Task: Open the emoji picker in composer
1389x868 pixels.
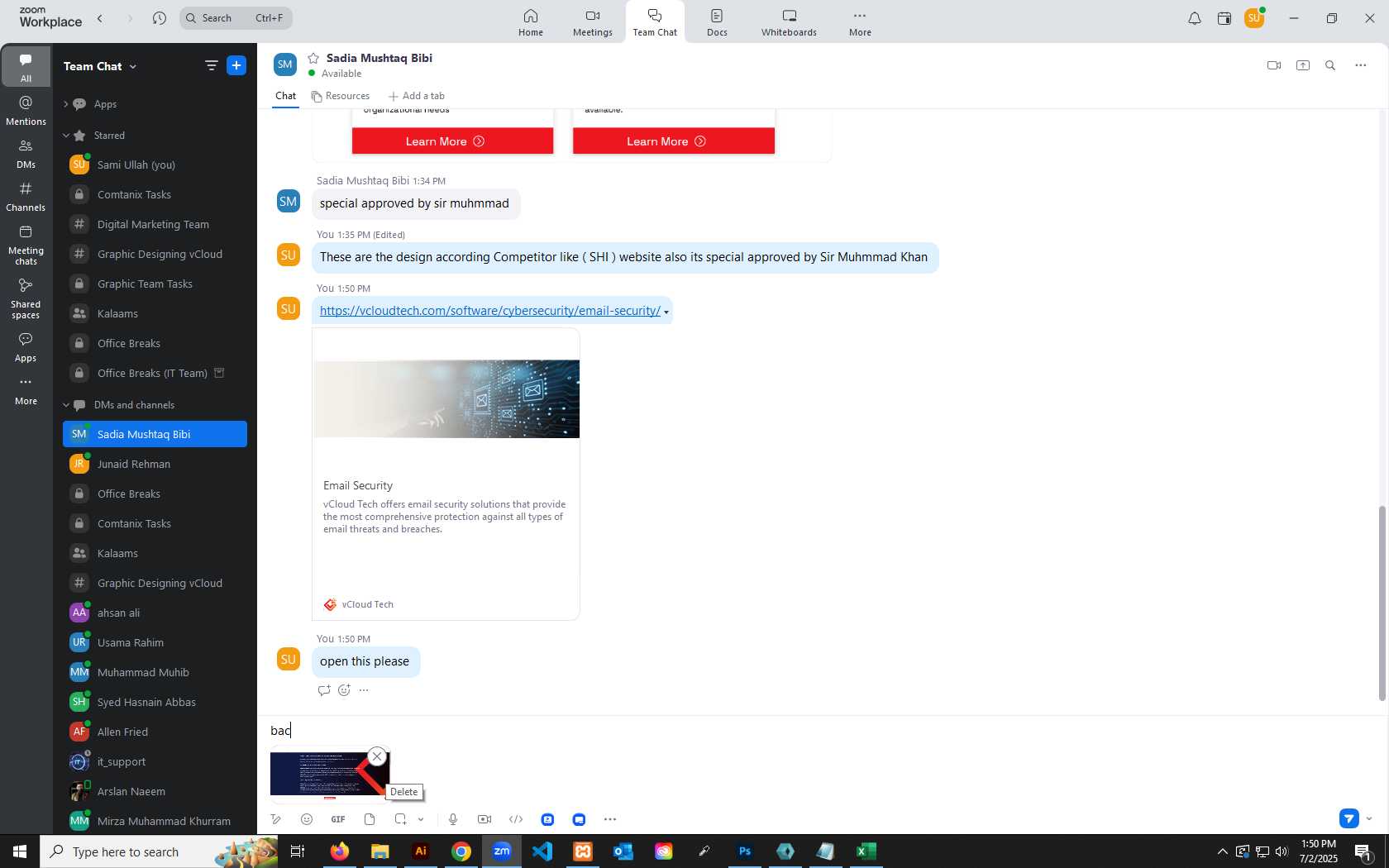Action: 307,819
